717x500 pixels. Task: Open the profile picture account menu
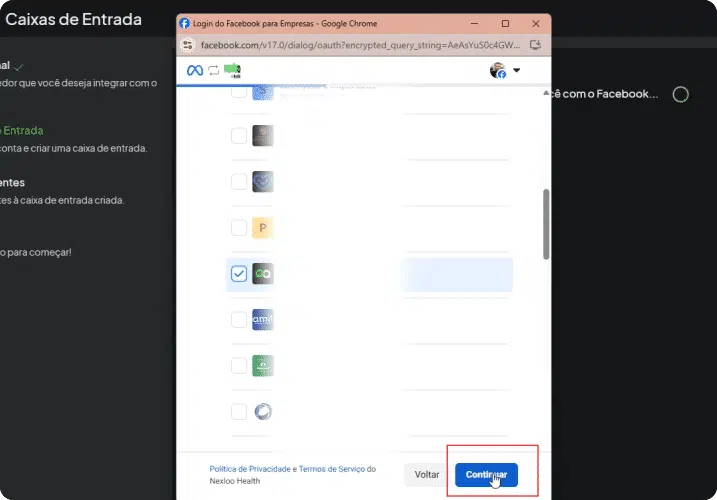point(498,70)
